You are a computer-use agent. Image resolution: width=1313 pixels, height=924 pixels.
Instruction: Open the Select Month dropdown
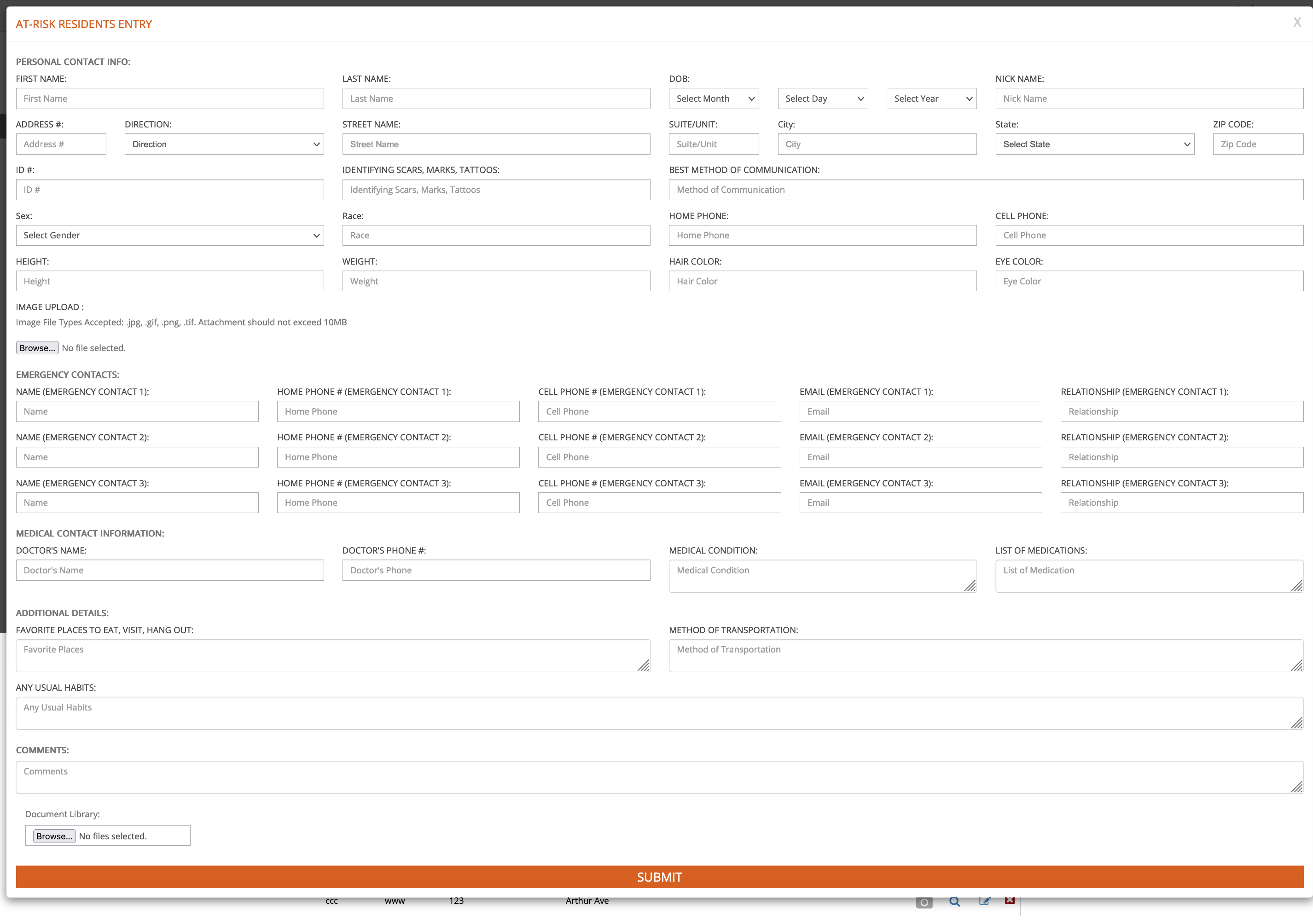pyautogui.click(x=714, y=98)
